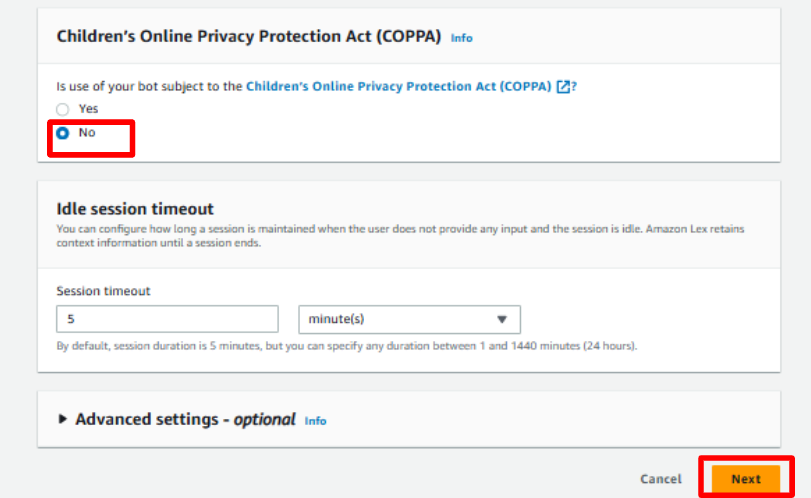This screenshot has height=498, width=811.
Task: Follow the Children's Online Privacy Protection Act hyperlink
Action: [398, 87]
